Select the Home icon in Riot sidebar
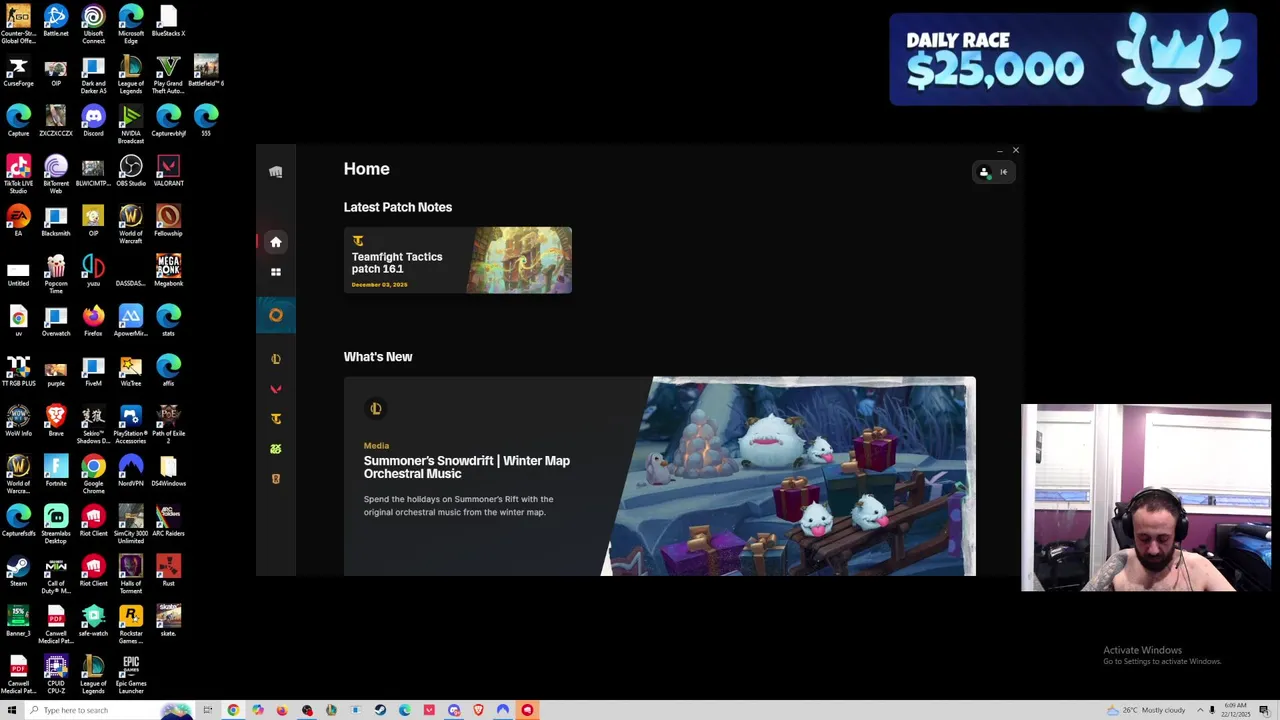This screenshot has height=720, width=1280. [276, 242]
